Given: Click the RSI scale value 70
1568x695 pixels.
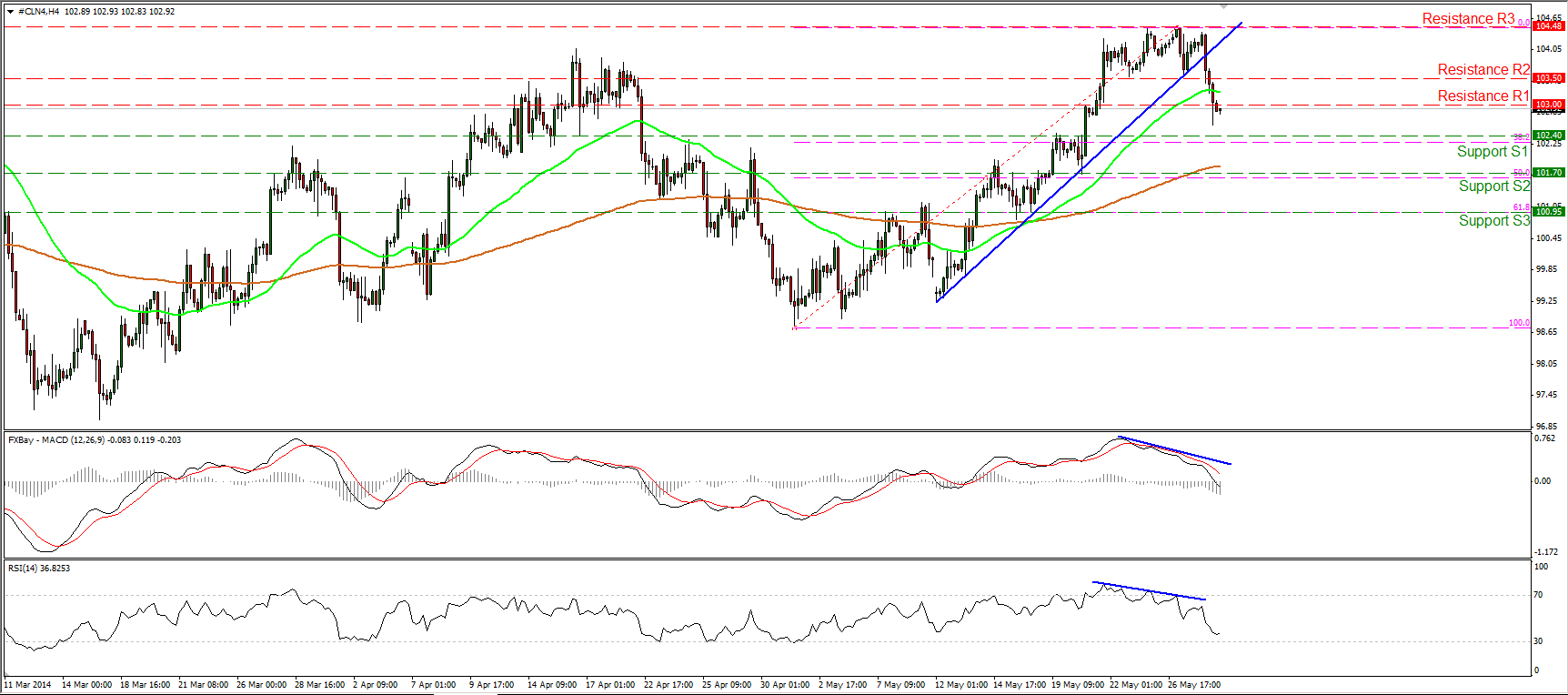Looking at the screenshot, I should tap(1538, 595).
